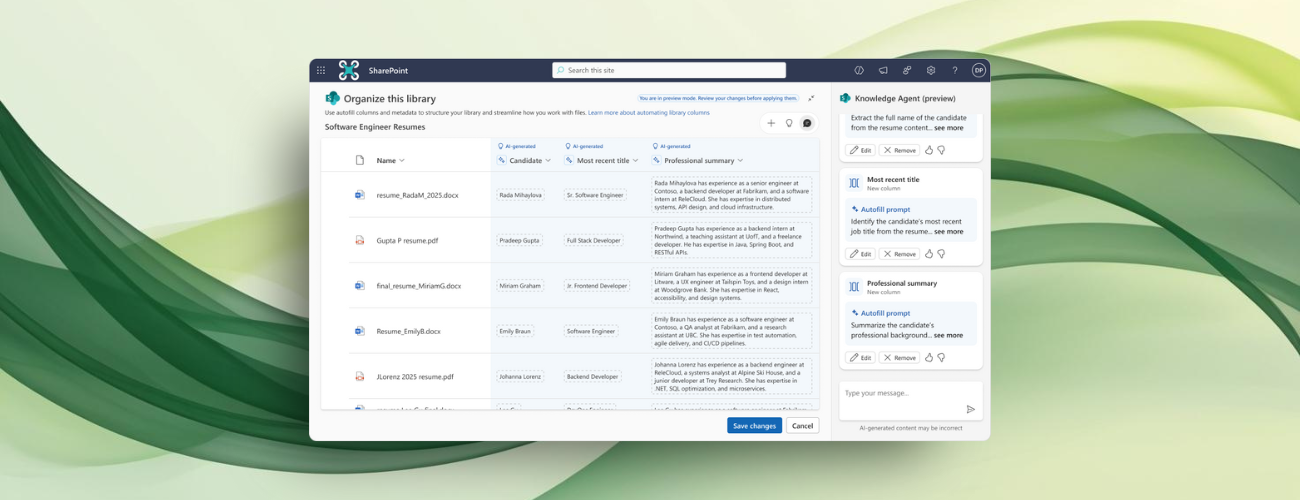Open the Settings gear icon

(x=931, y=70)
